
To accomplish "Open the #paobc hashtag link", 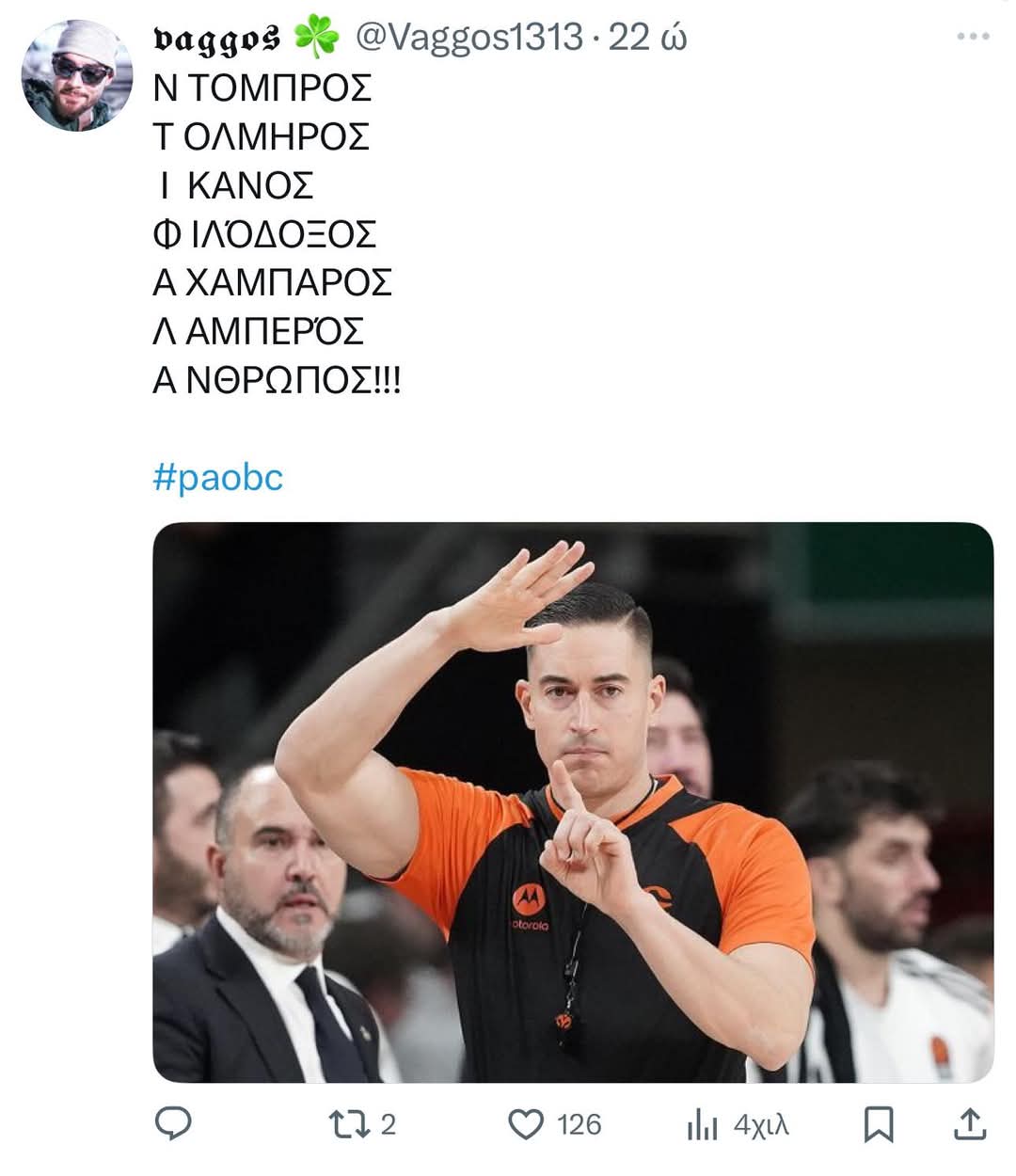I will [x=217, y=478].
